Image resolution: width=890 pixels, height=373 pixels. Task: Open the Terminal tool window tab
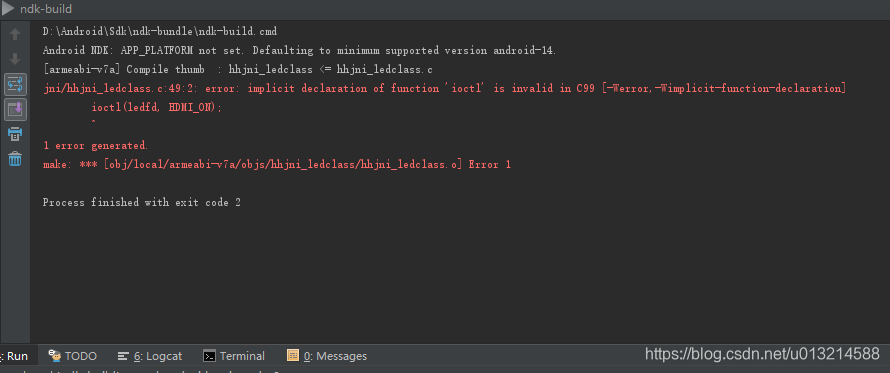point(234,356)
